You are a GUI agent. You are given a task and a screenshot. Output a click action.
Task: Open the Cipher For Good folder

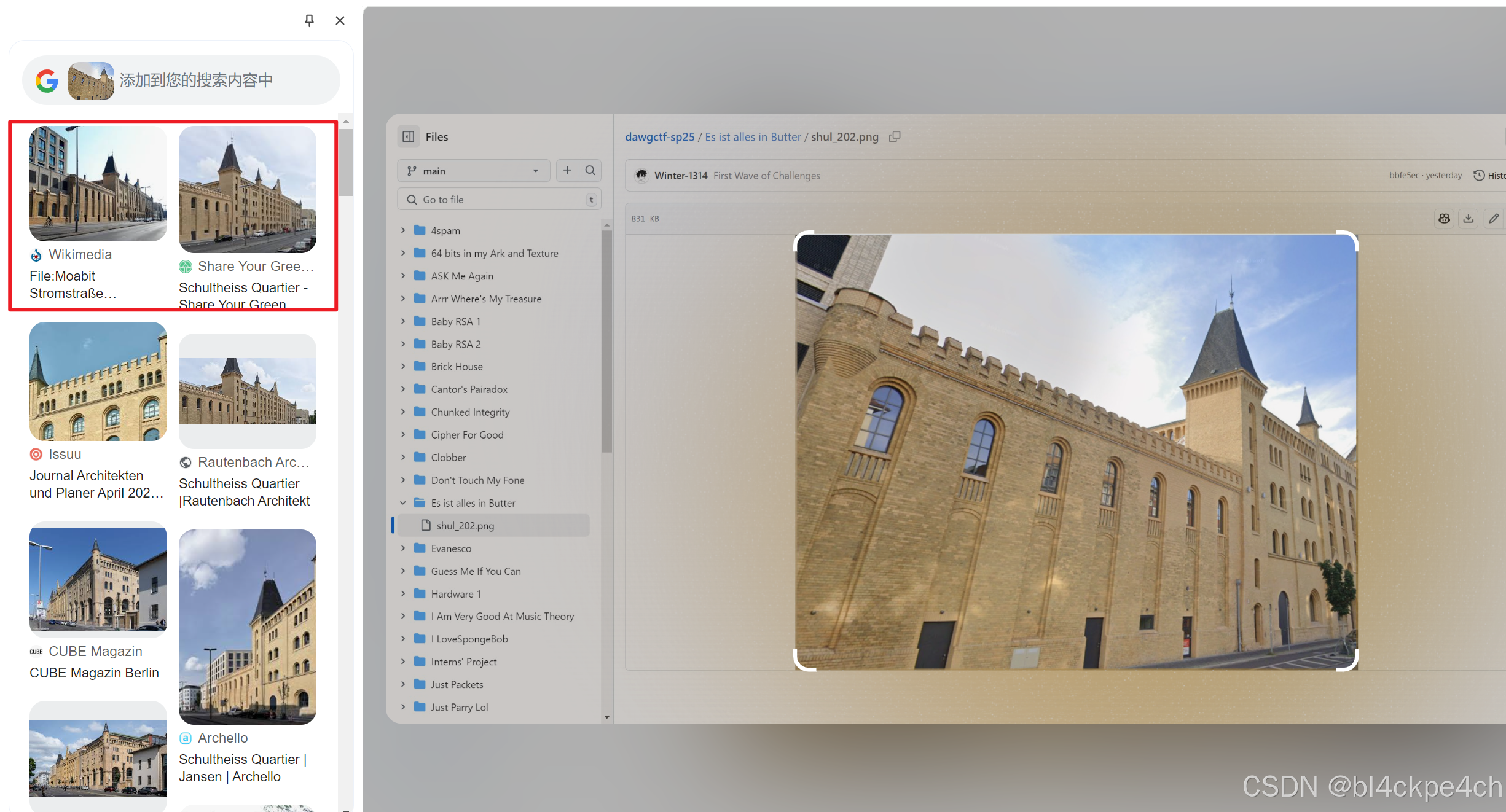[467, 434]
